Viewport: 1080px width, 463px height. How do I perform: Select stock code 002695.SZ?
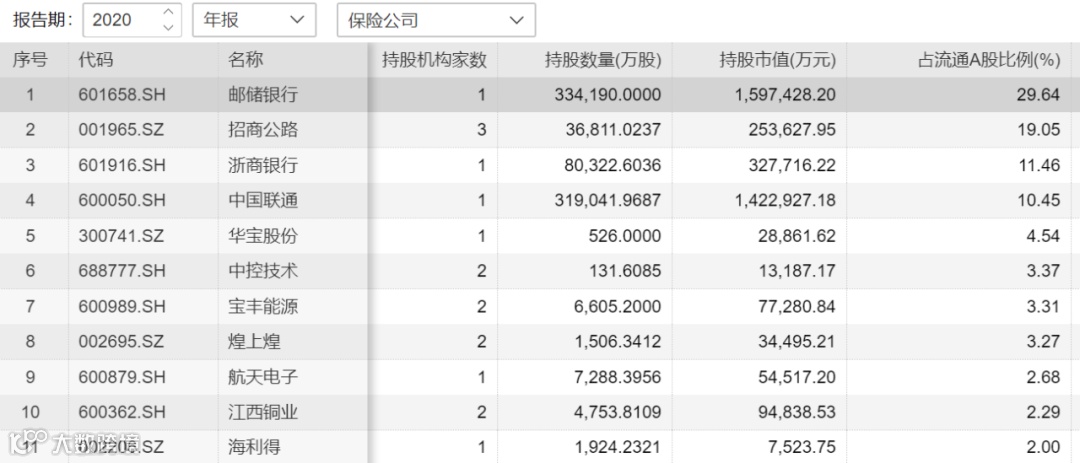[121, 342]
